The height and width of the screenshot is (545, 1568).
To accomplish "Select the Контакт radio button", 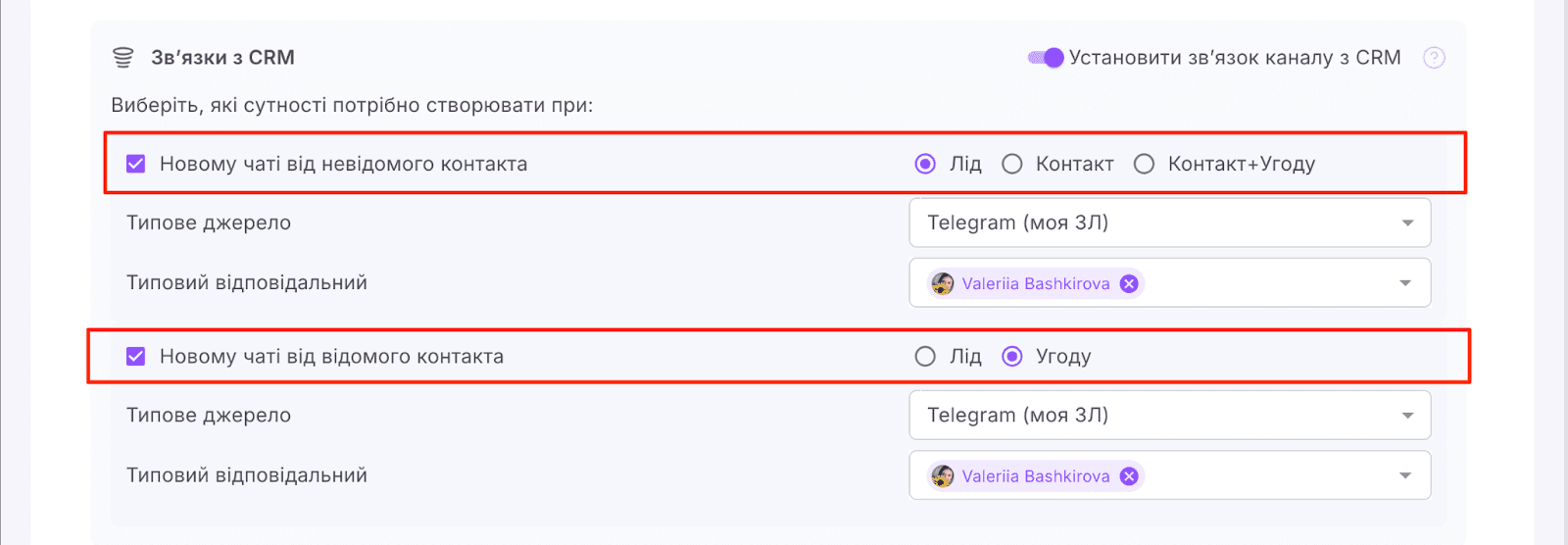I will (x=1012, y=164).
